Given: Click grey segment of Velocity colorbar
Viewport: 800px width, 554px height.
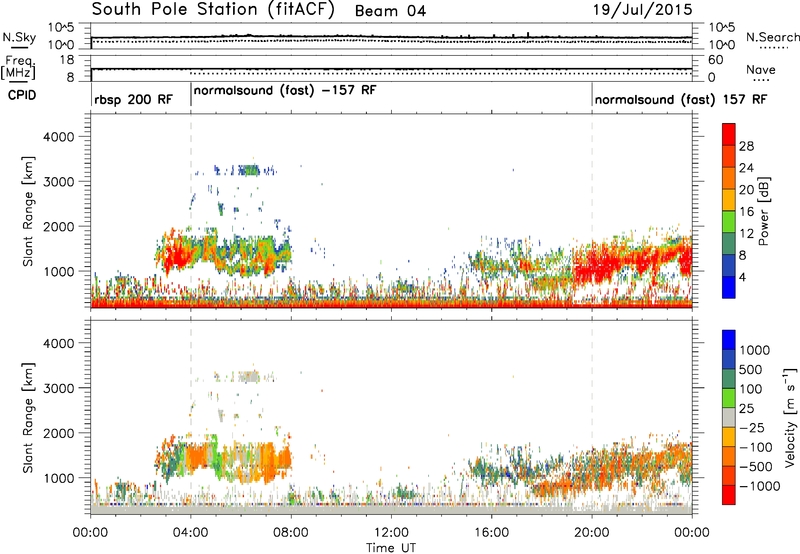Looking at the screenshot, I should pos(729,418).
